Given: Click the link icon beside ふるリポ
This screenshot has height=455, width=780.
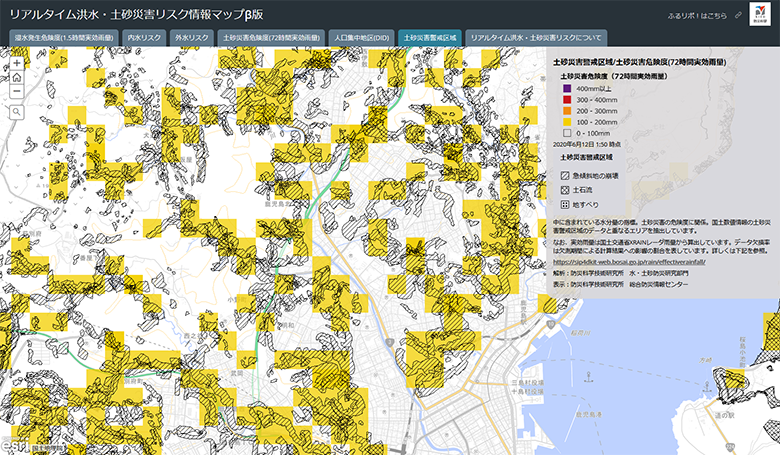Looking at the screenshot, I should 738,17.
